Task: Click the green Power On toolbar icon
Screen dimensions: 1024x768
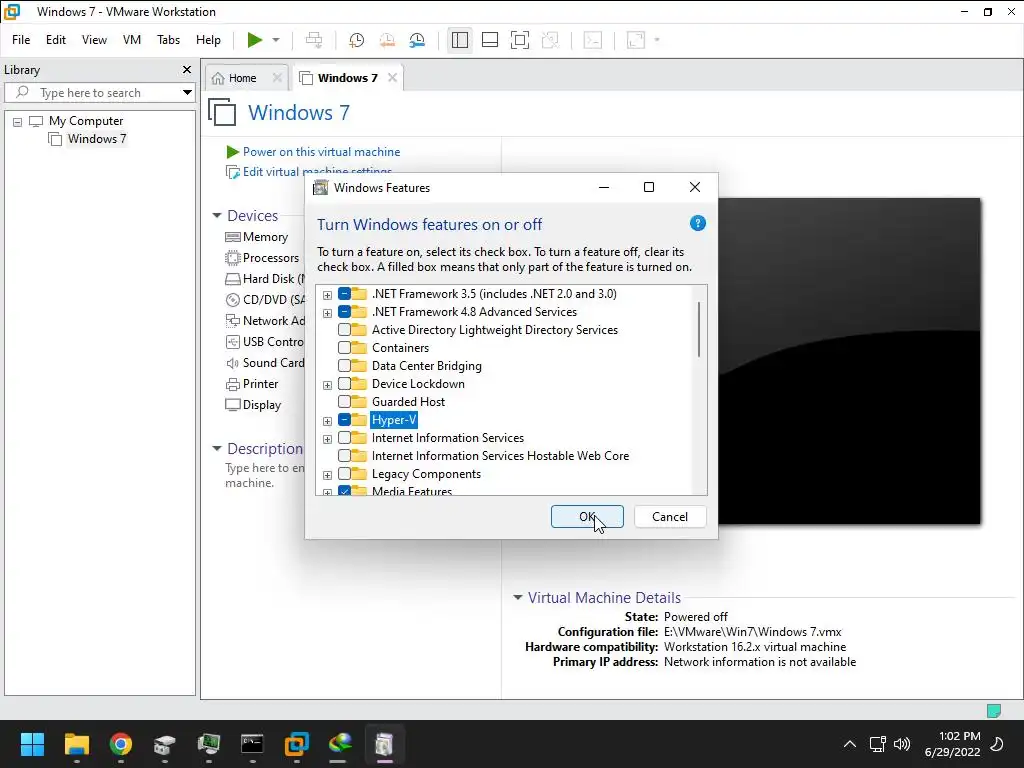Action: point(255,40)
